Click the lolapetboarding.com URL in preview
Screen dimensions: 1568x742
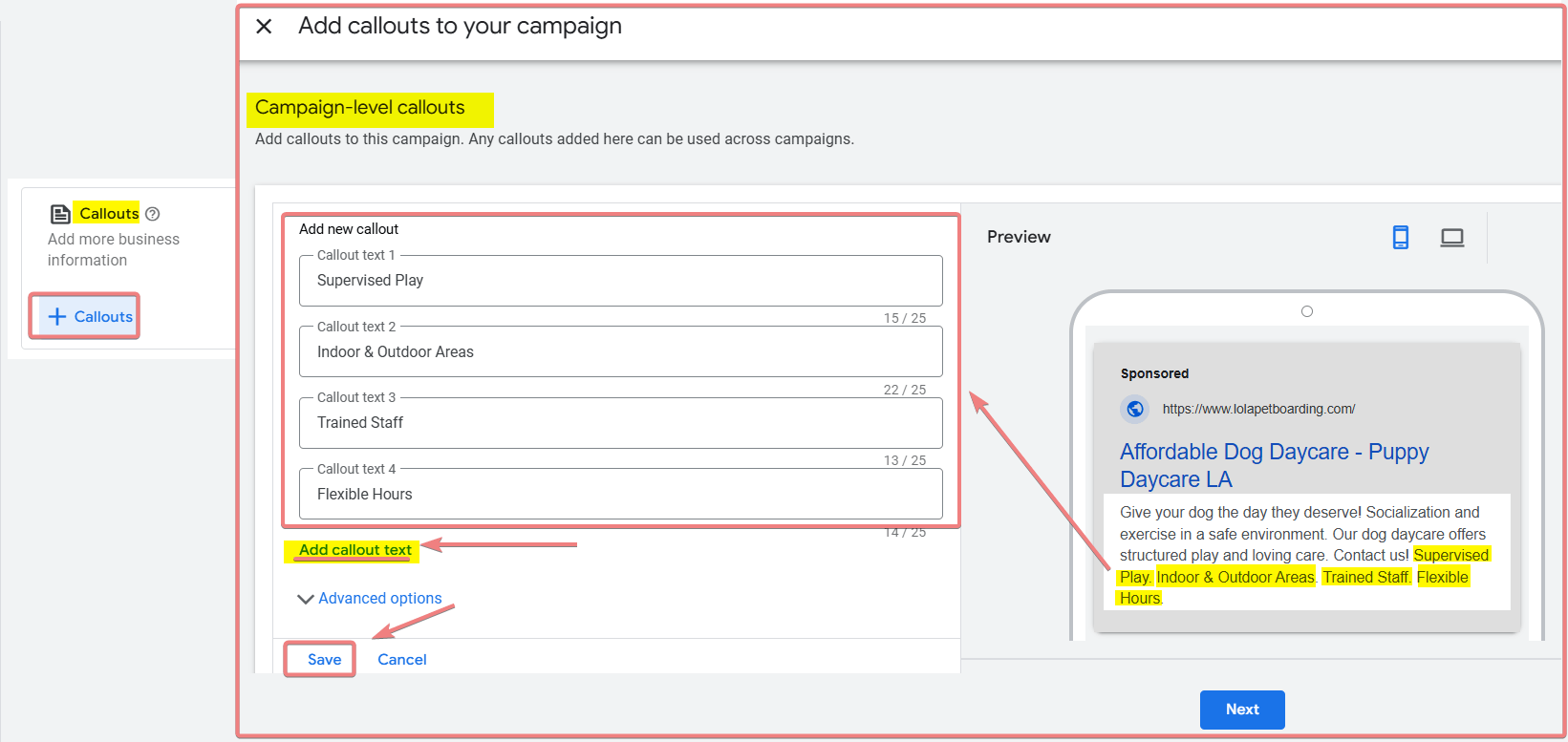pyautogui.click(x=1258, y=409)
